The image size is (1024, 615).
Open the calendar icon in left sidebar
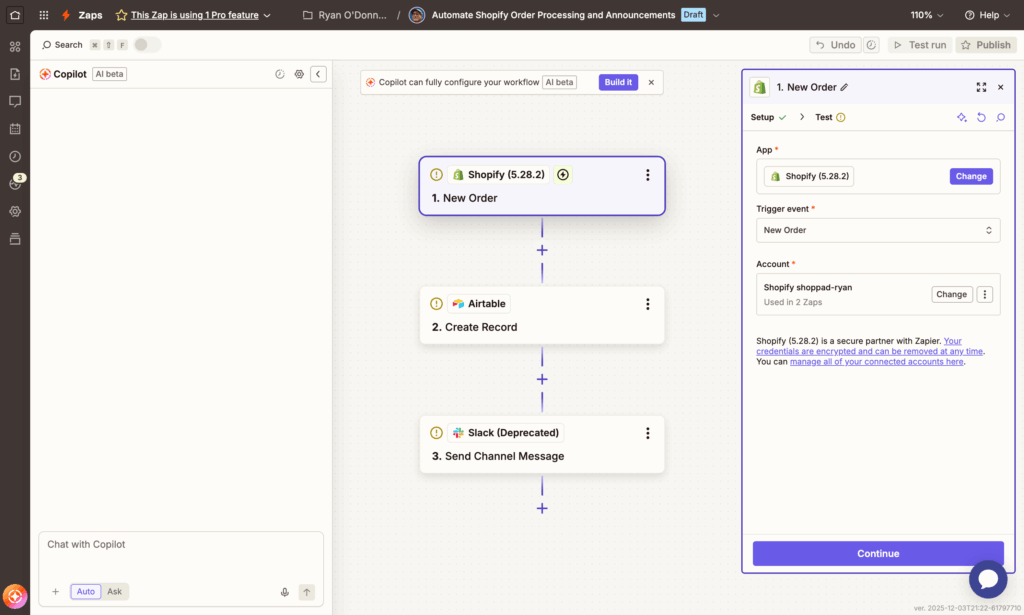[15, 129]
